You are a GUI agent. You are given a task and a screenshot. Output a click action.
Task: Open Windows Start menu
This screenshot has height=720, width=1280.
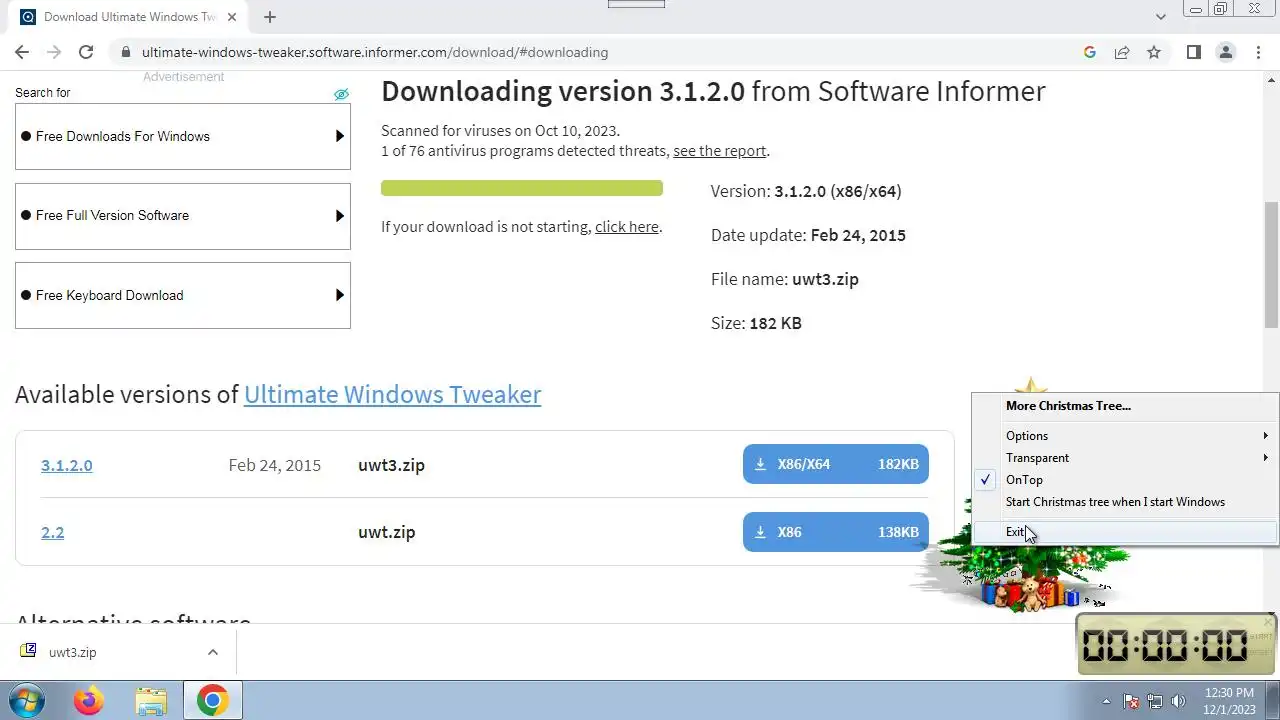(27, 700)
